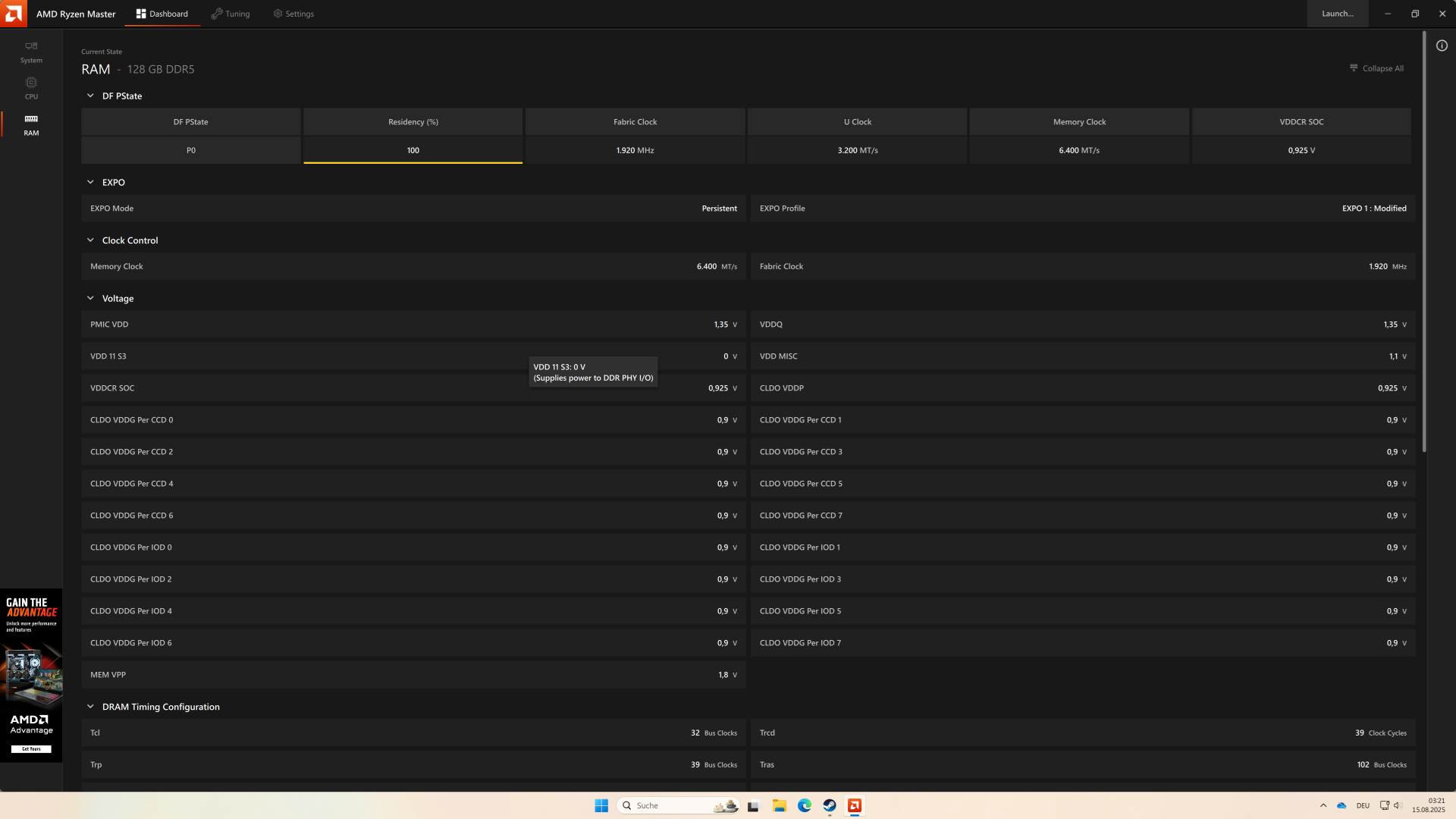Click the CLDO VDDP row
The image size is (1456, 819).
click(x=1083, y=388)
